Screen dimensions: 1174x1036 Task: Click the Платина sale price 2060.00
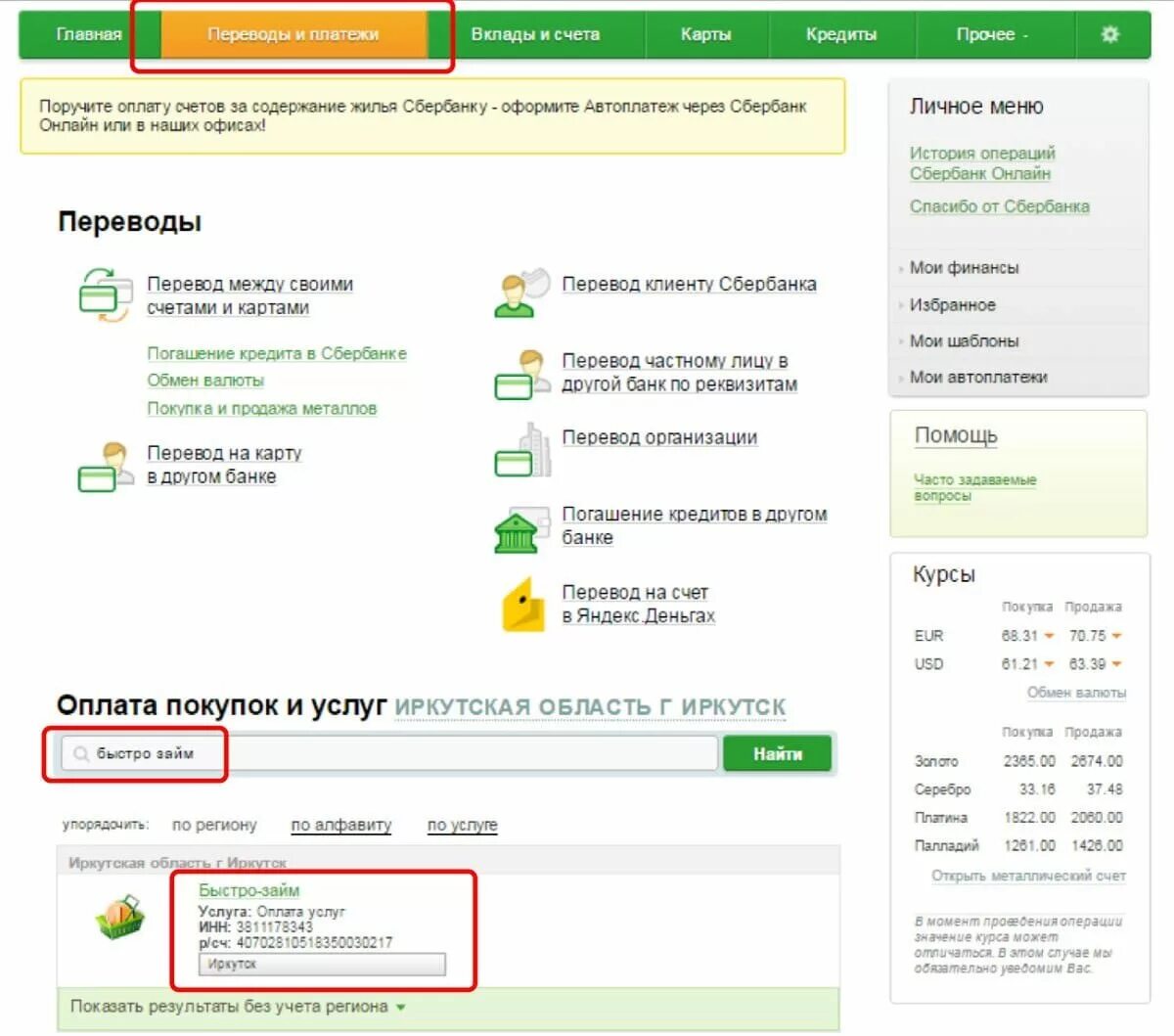[x=1097, y=818]
